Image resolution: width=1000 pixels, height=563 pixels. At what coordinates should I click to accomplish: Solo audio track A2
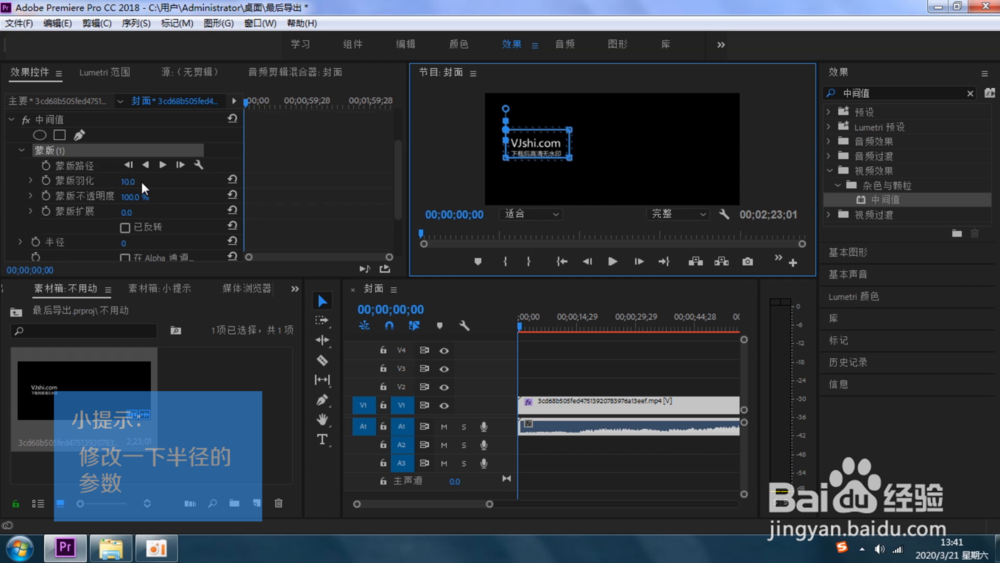[x=464, y=445]
